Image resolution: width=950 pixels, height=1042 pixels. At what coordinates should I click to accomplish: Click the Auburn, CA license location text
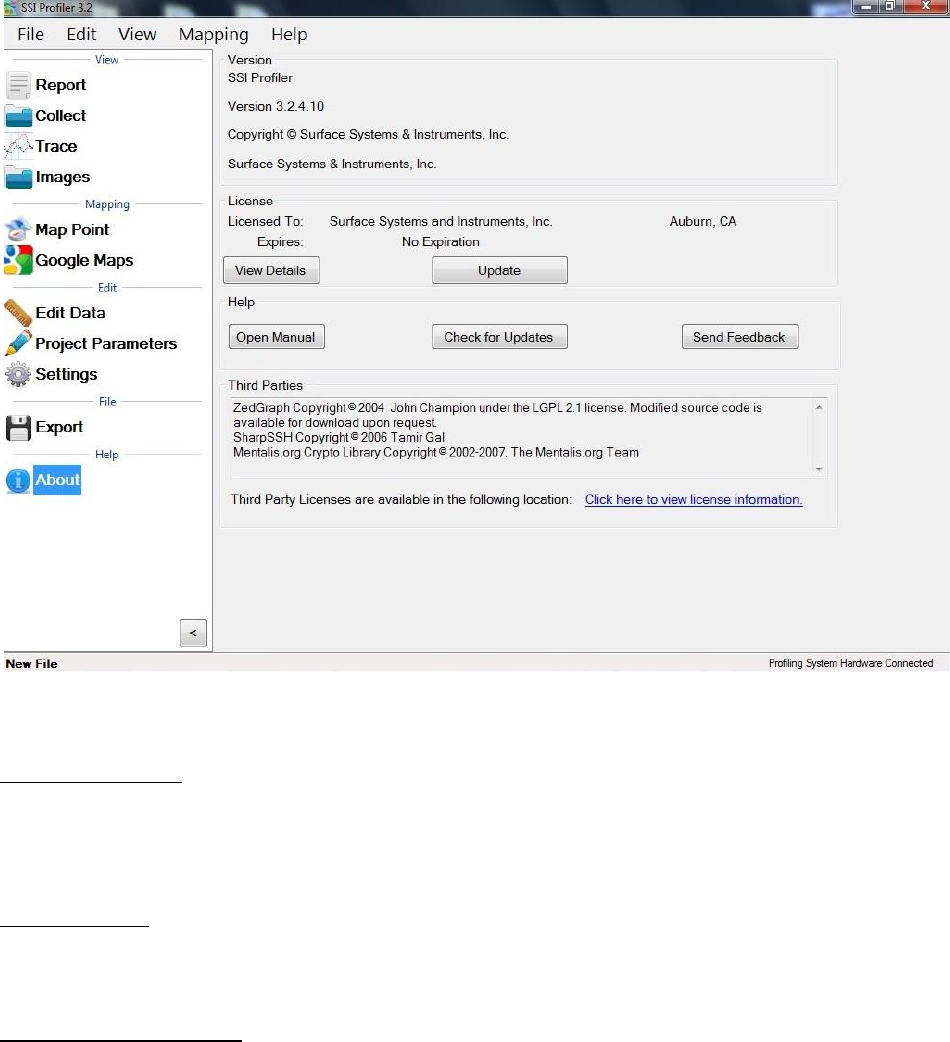703,221
